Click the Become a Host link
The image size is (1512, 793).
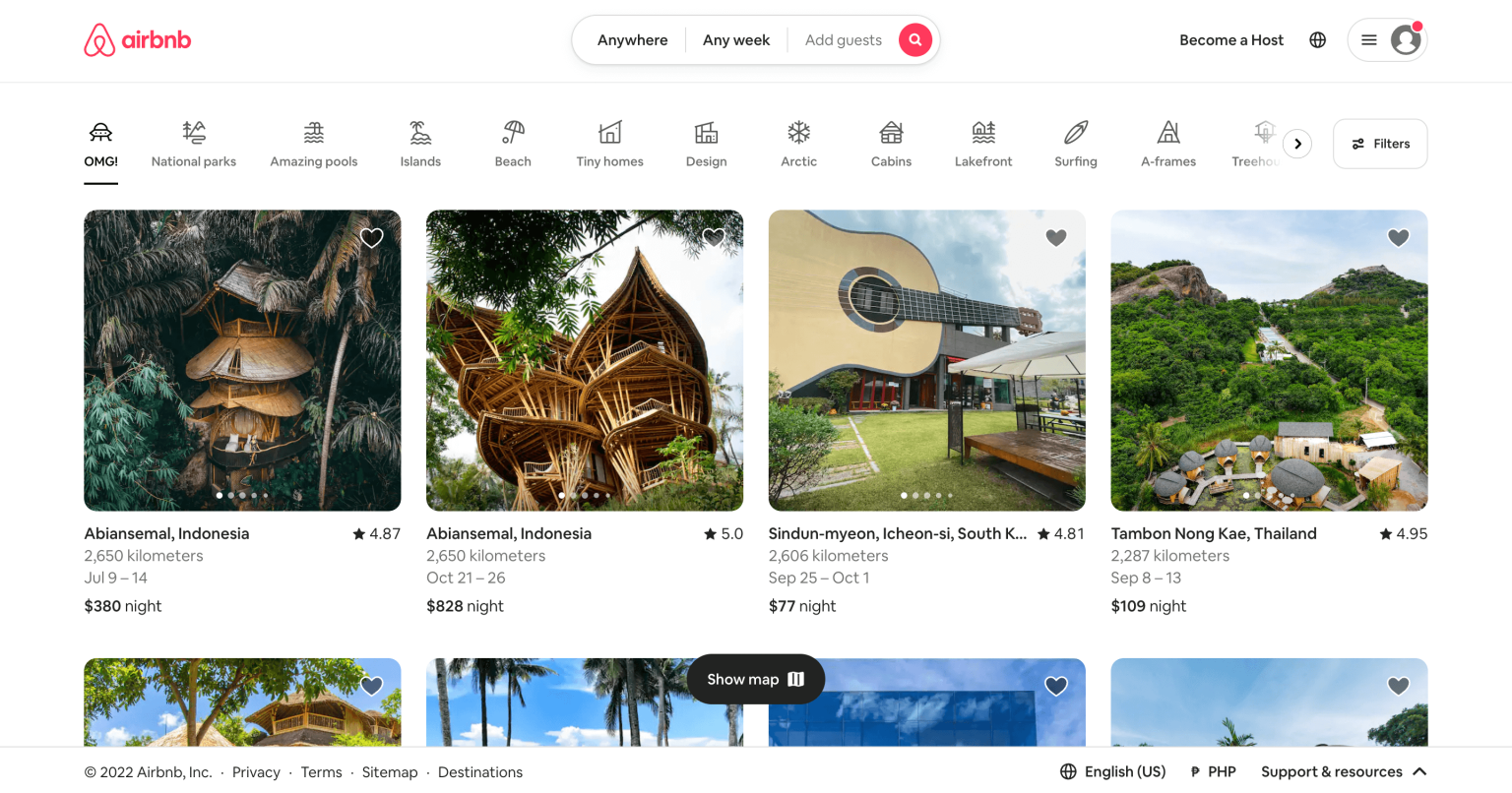click(1231, 39)
